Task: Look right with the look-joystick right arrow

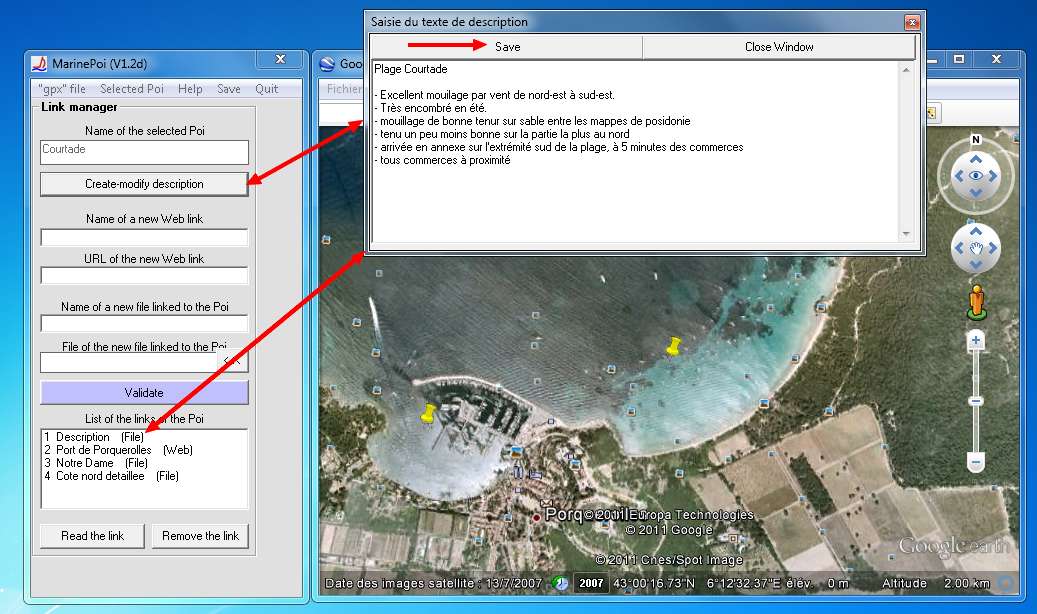Action: tap(993, 176)
